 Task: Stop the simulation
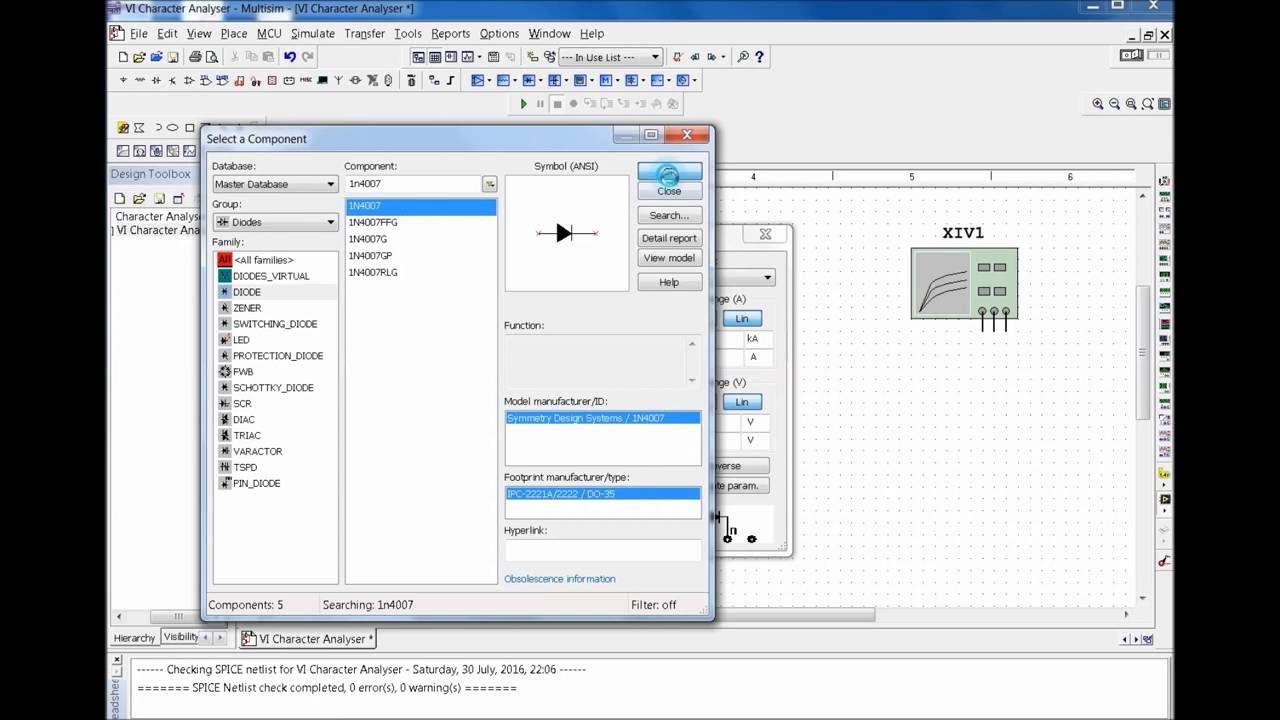pyautogui.click(x=557, y=104)
